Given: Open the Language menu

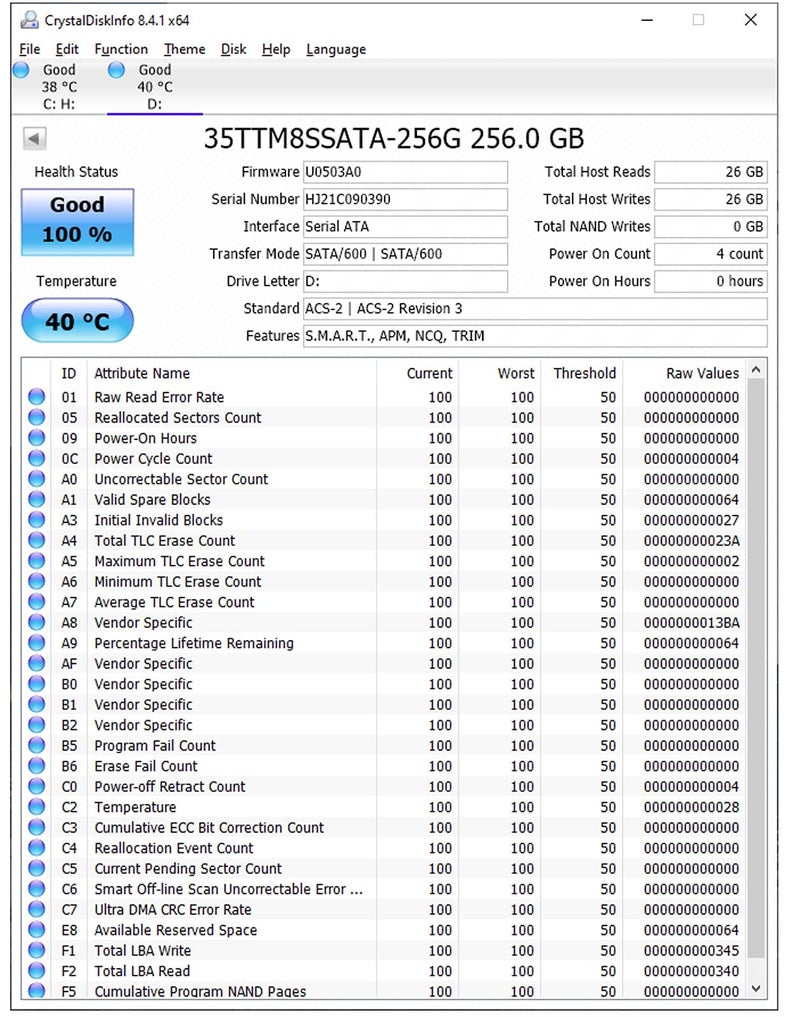Looking at the screenshot, I should [x=336, y=49].
